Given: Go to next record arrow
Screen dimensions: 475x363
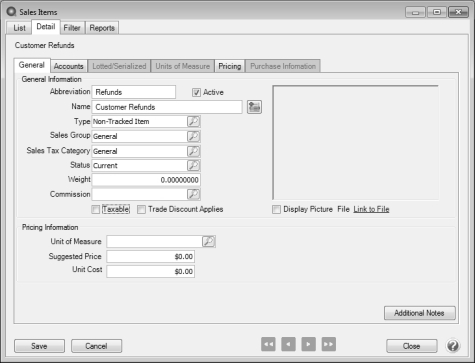Looking at the screenshot, I should click(308, 344).
